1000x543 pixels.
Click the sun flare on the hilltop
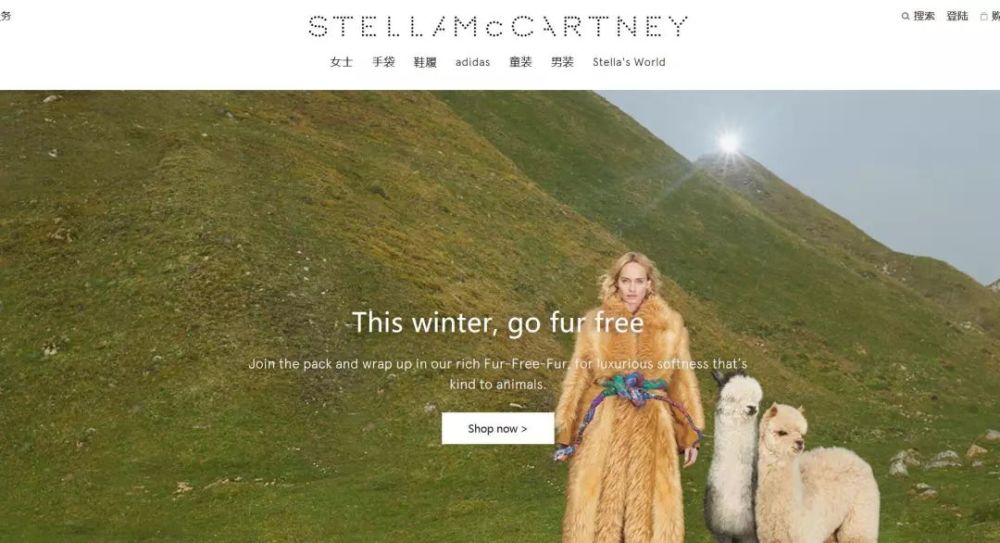click(729, 143)
